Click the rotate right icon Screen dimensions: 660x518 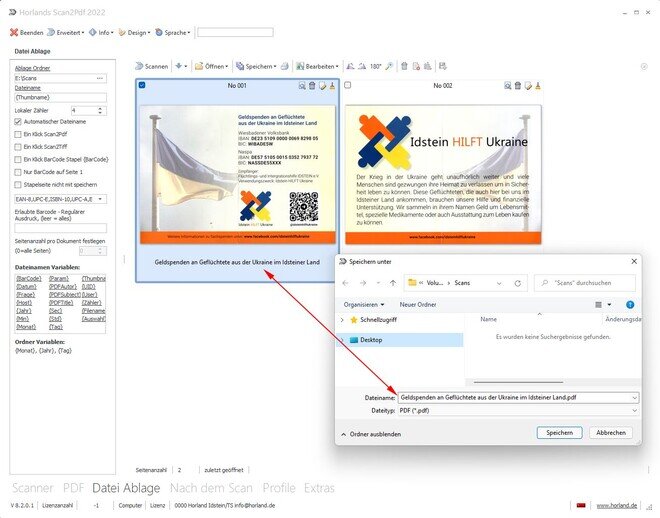pyautogui.click(x=362, y=66)
